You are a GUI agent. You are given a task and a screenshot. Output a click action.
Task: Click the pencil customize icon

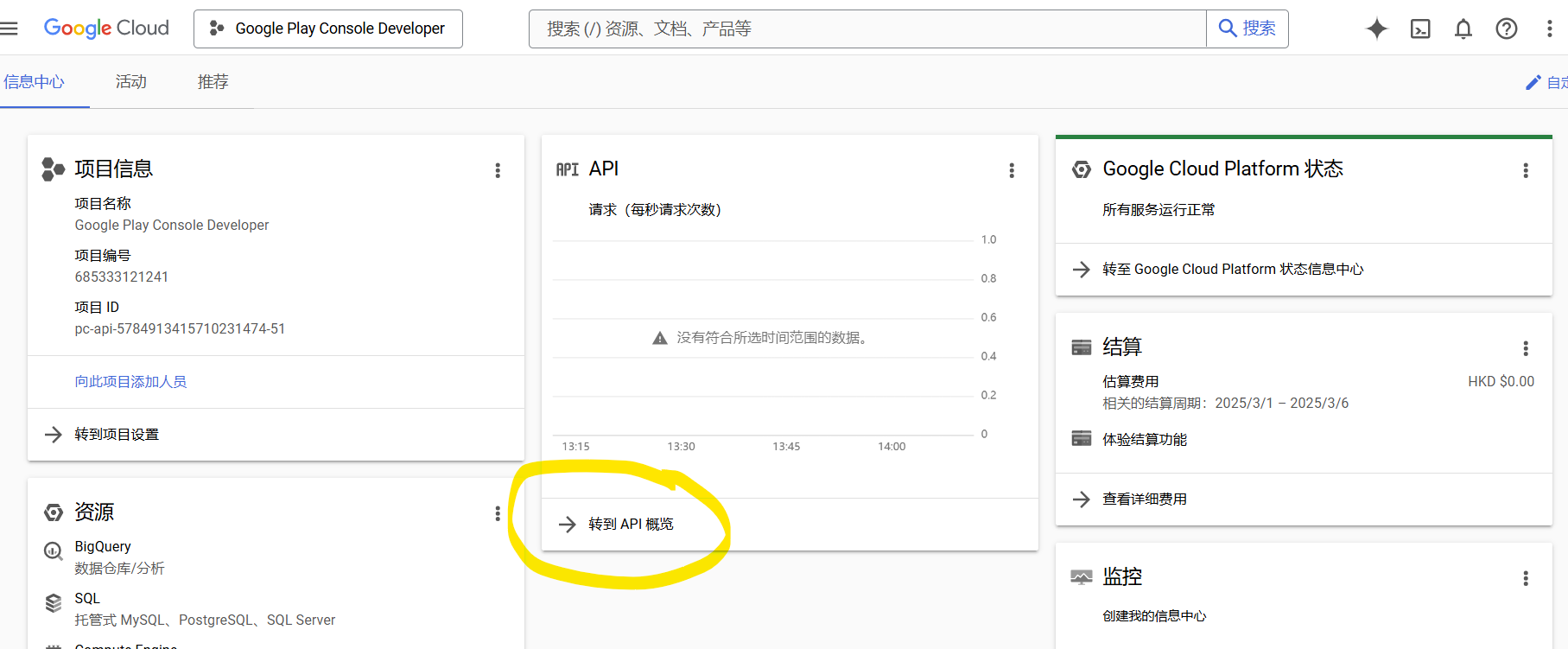tap(1533, 82)
